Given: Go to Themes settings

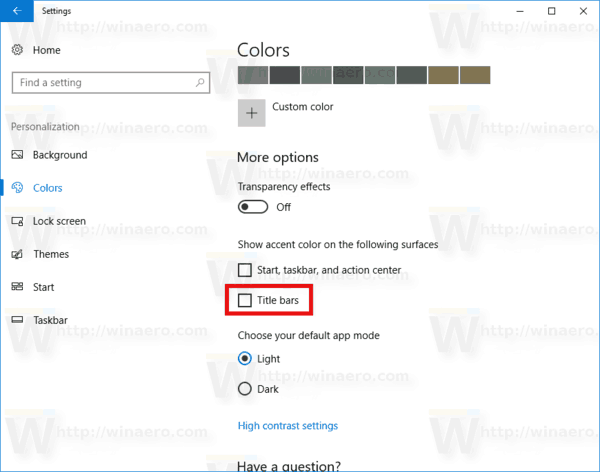Looking at the screenshot, I should coord(51,254).
